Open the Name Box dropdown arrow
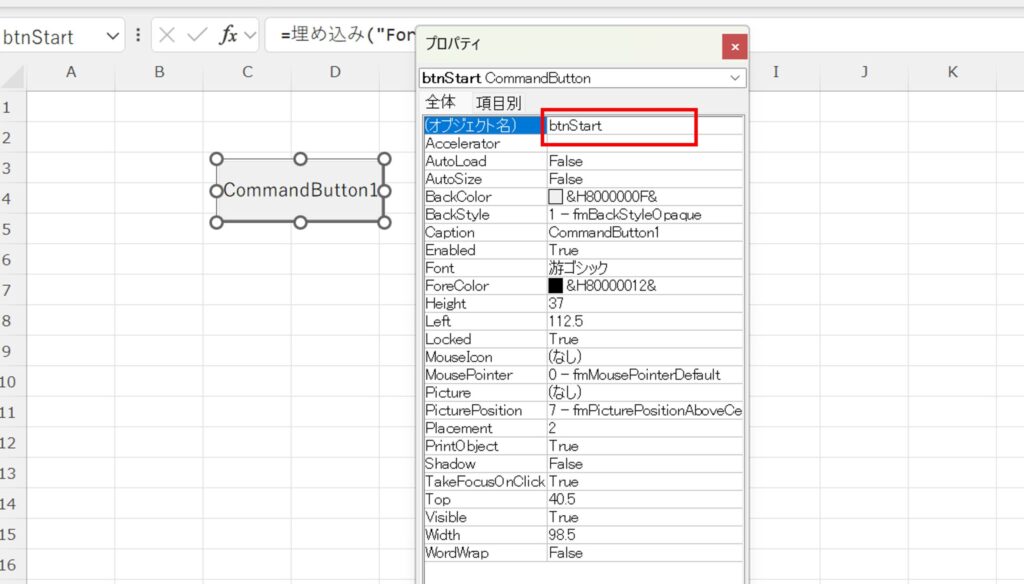 [x=112, y=36]
